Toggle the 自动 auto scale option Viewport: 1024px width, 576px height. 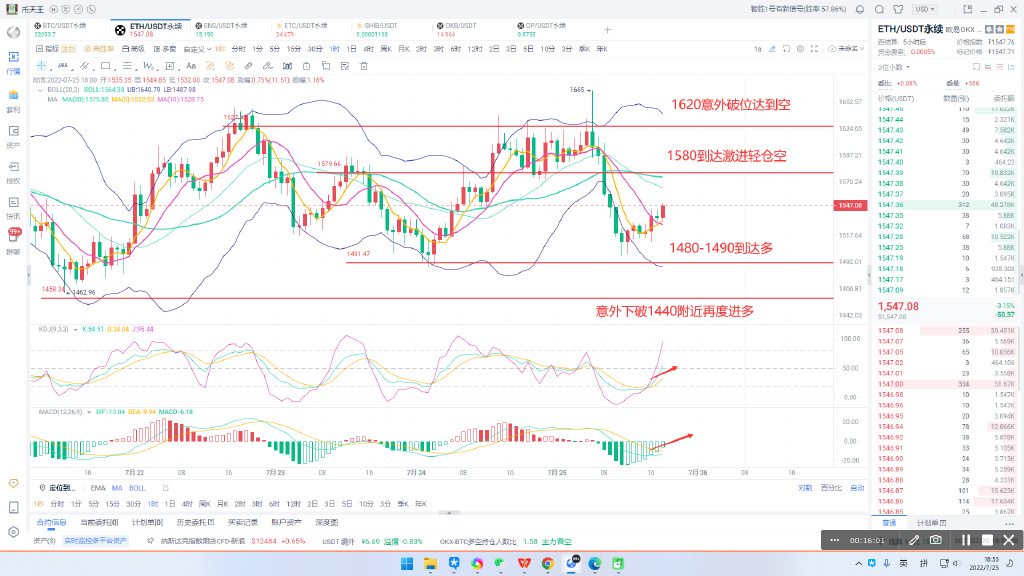pos(855,488)
